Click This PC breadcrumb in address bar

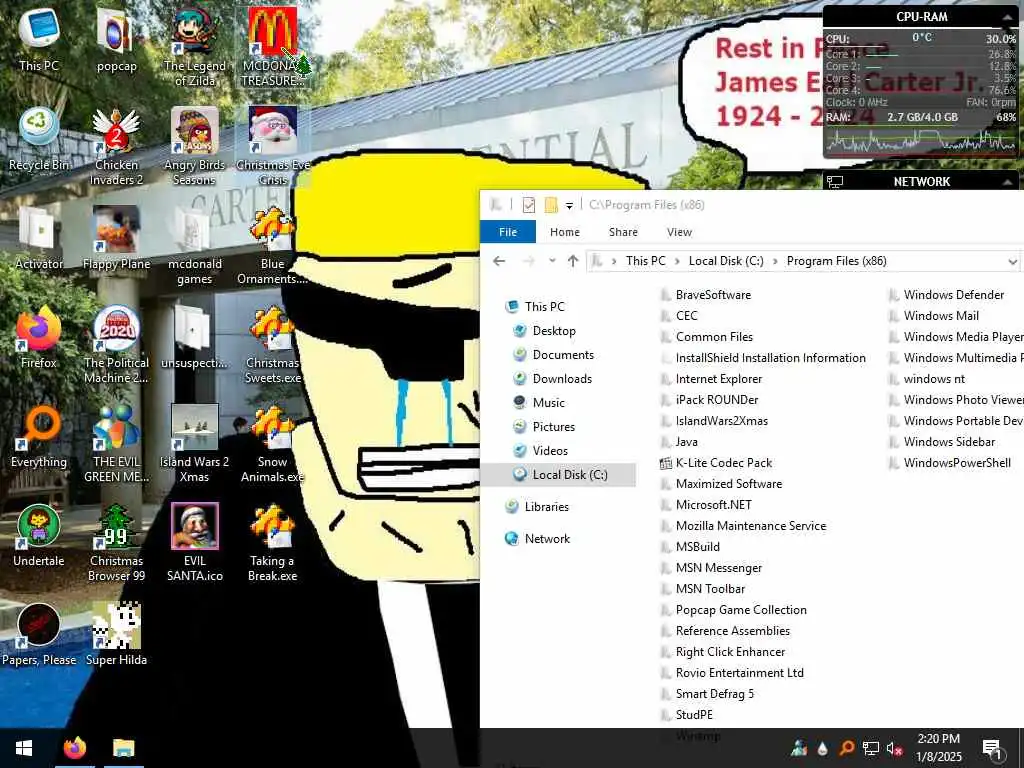coord(645,261)
